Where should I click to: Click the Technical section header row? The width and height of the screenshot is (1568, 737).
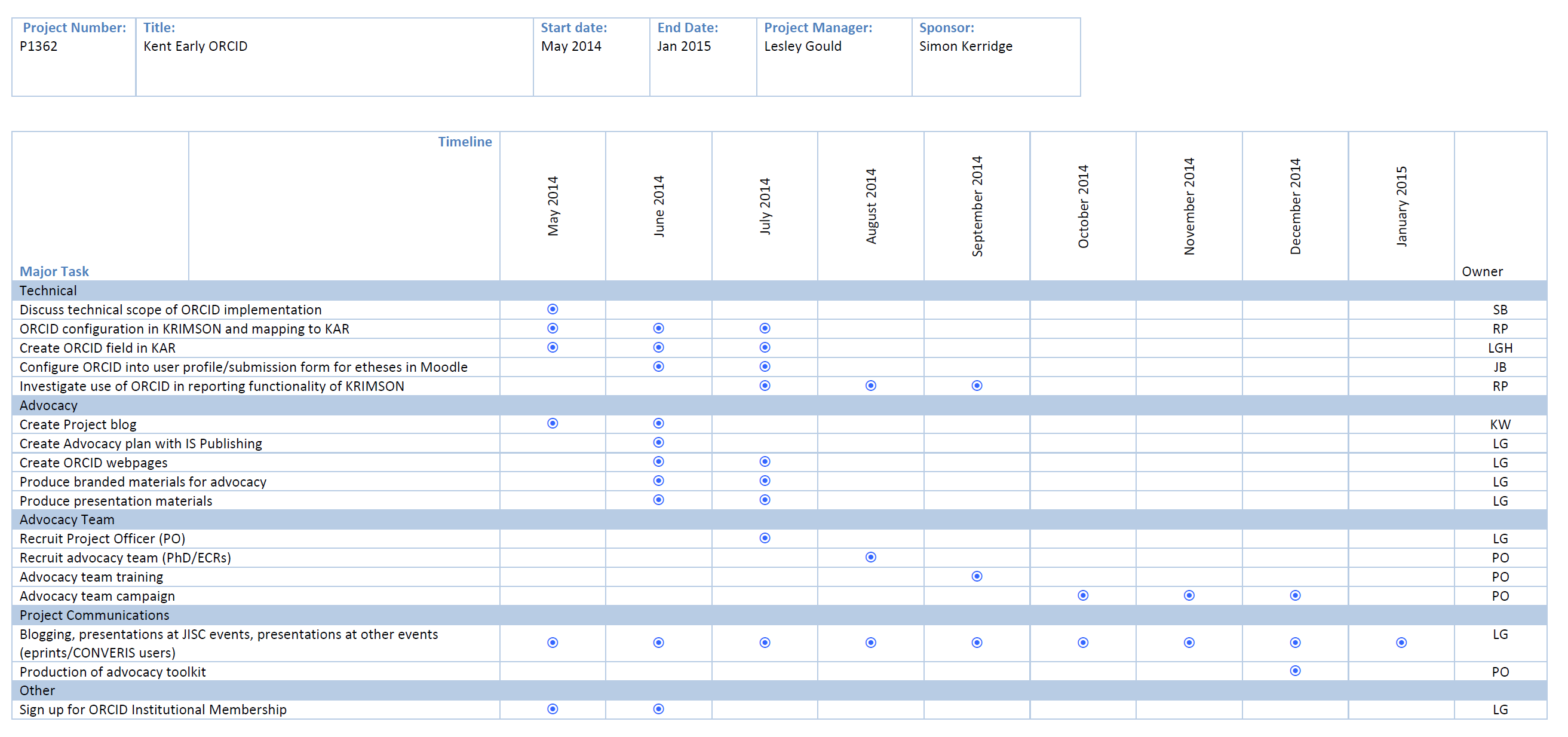point(47,290)
